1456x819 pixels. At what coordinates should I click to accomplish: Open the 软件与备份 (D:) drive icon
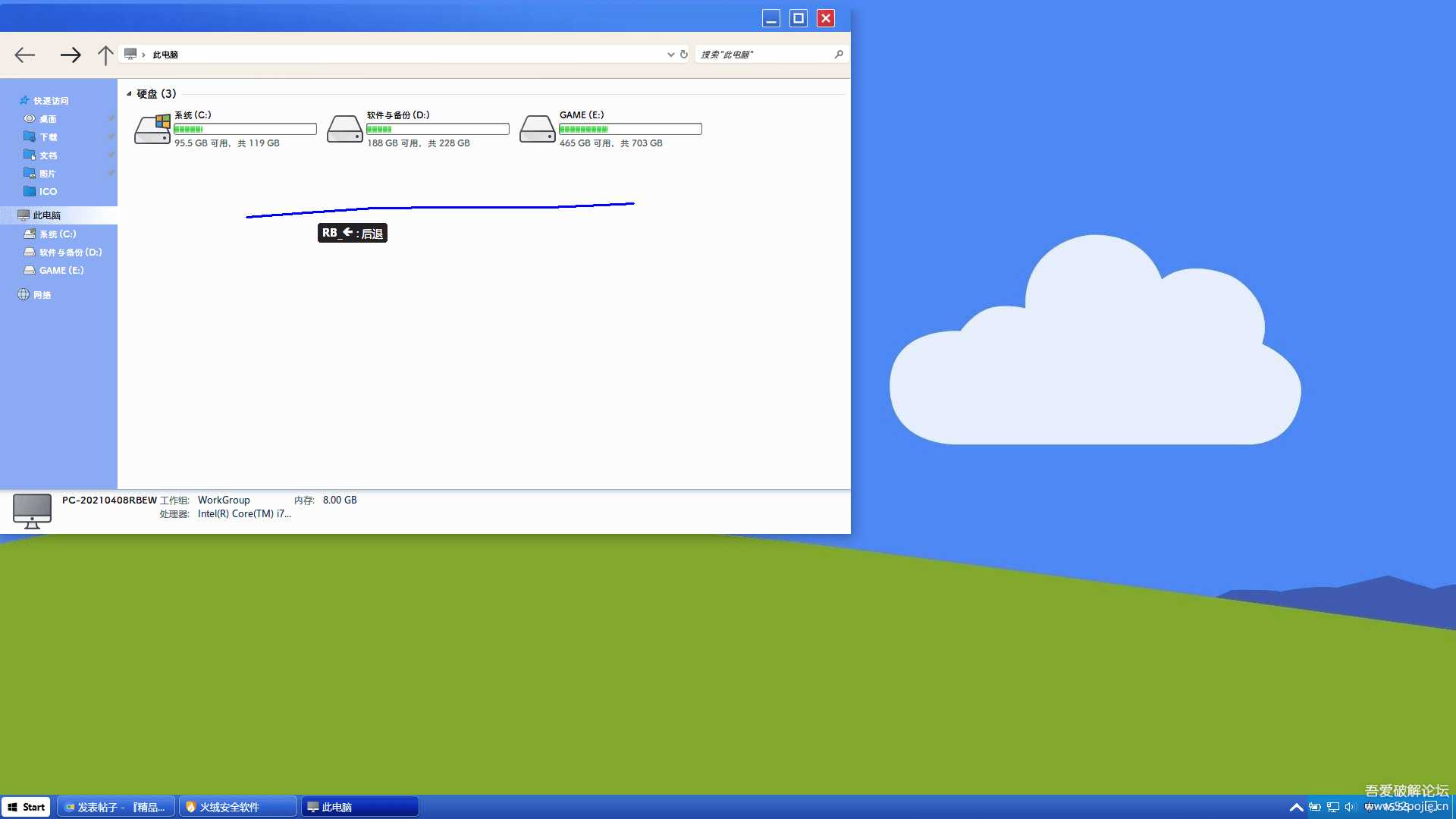(345, 130)
